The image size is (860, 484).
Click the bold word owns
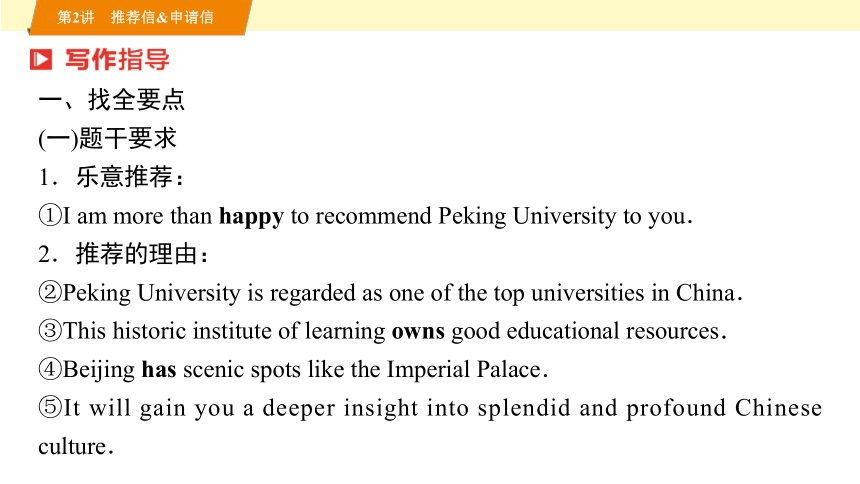(418, 333)
